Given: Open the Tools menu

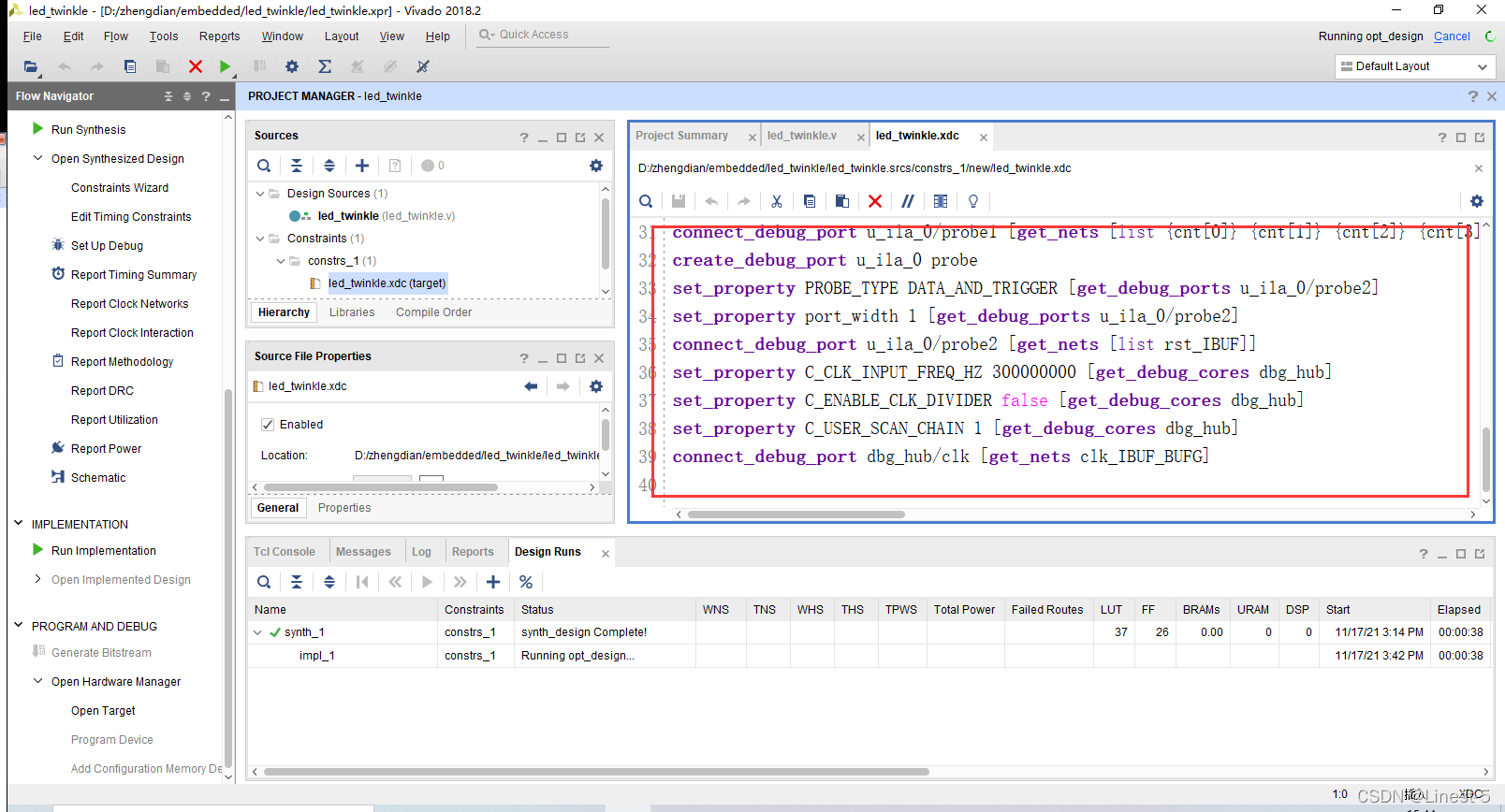Looking at the screenshot, I should tap(164, 36).
